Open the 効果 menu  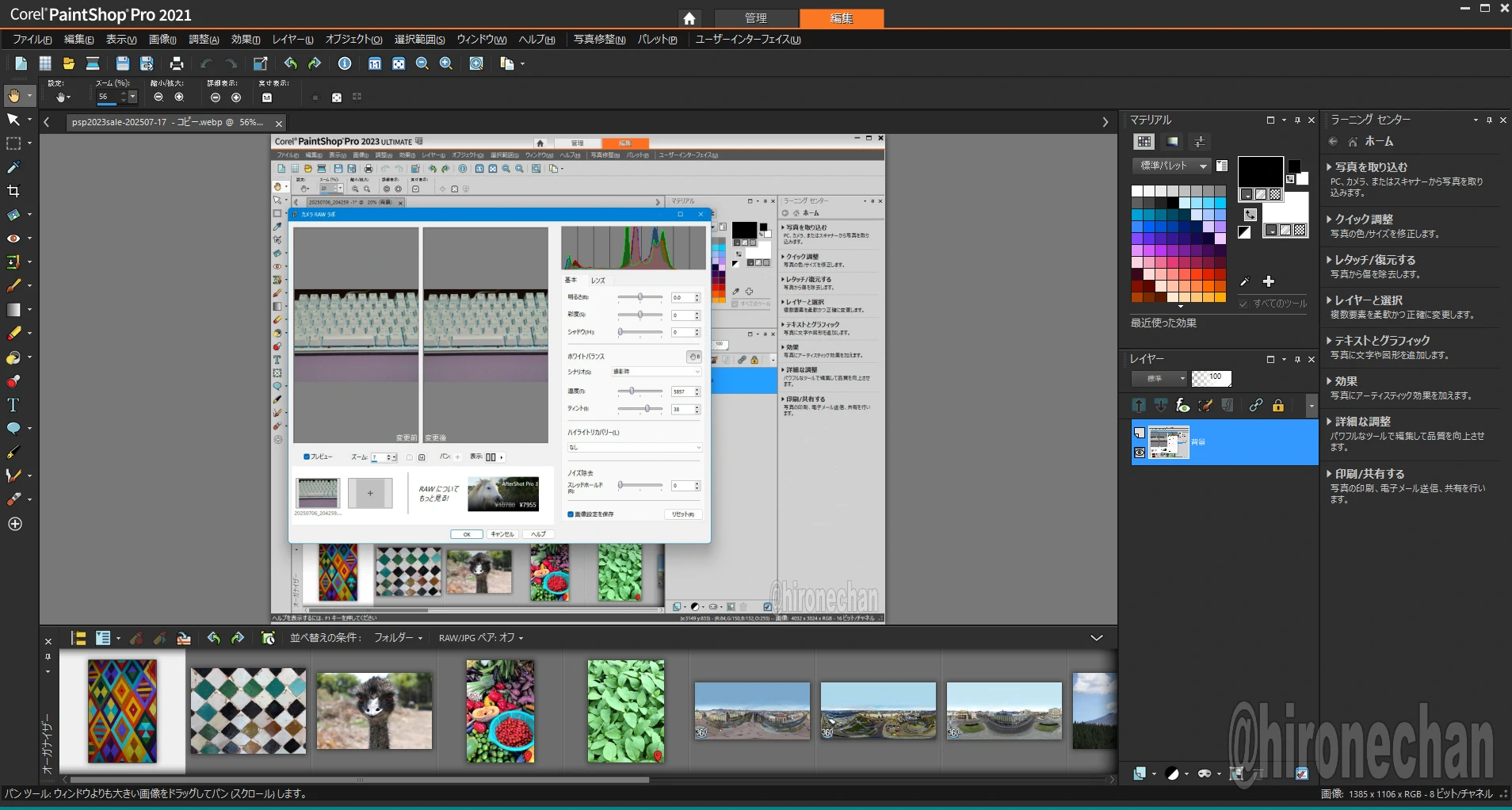pos(246,40)
